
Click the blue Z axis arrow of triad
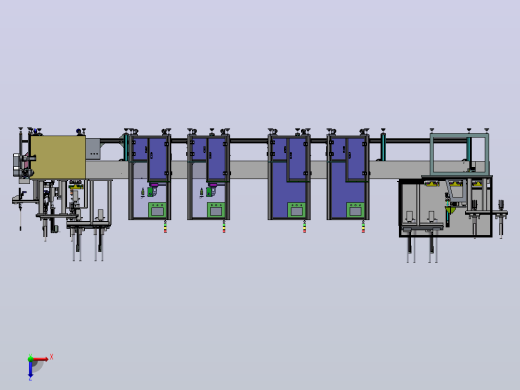click(x=30, y=370)
